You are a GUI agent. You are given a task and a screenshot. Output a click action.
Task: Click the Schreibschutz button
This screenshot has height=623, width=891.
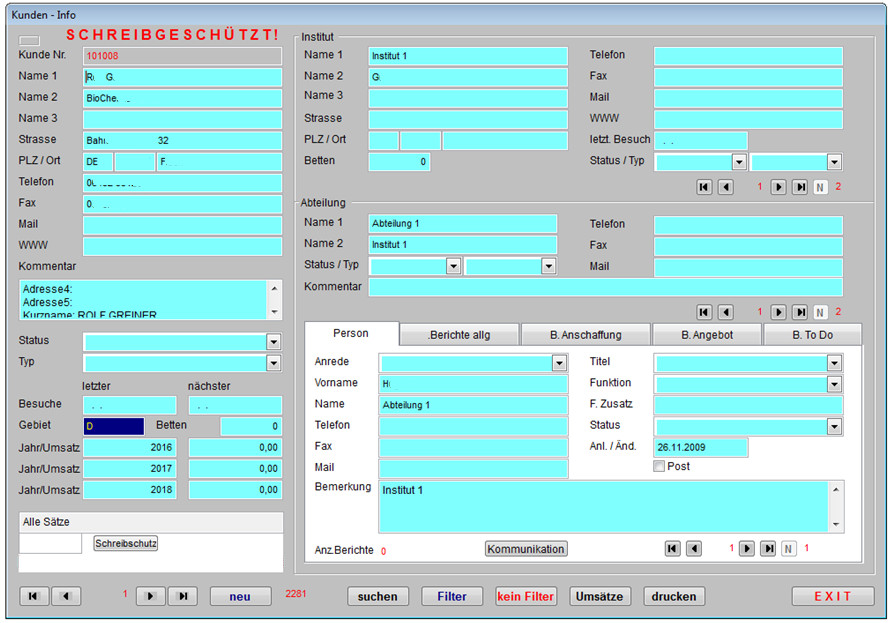pyautogui.click(x=126, y=543)
